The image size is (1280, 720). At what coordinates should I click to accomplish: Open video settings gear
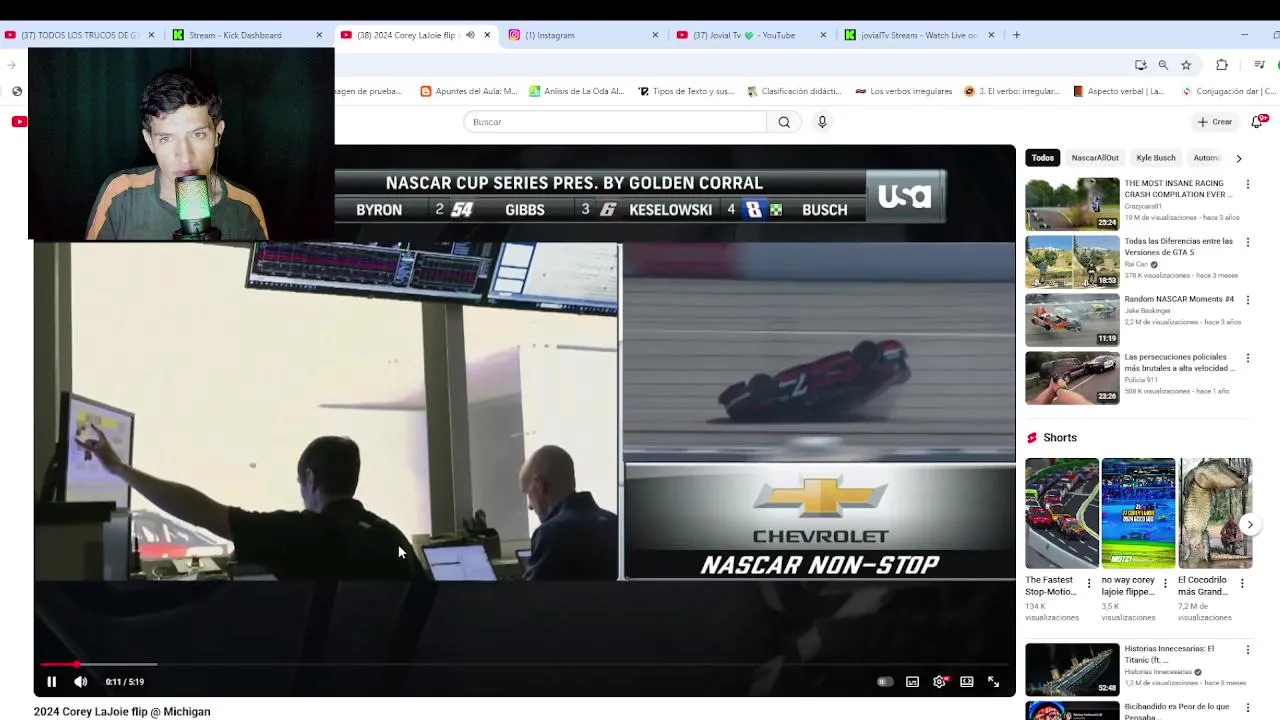939,682
